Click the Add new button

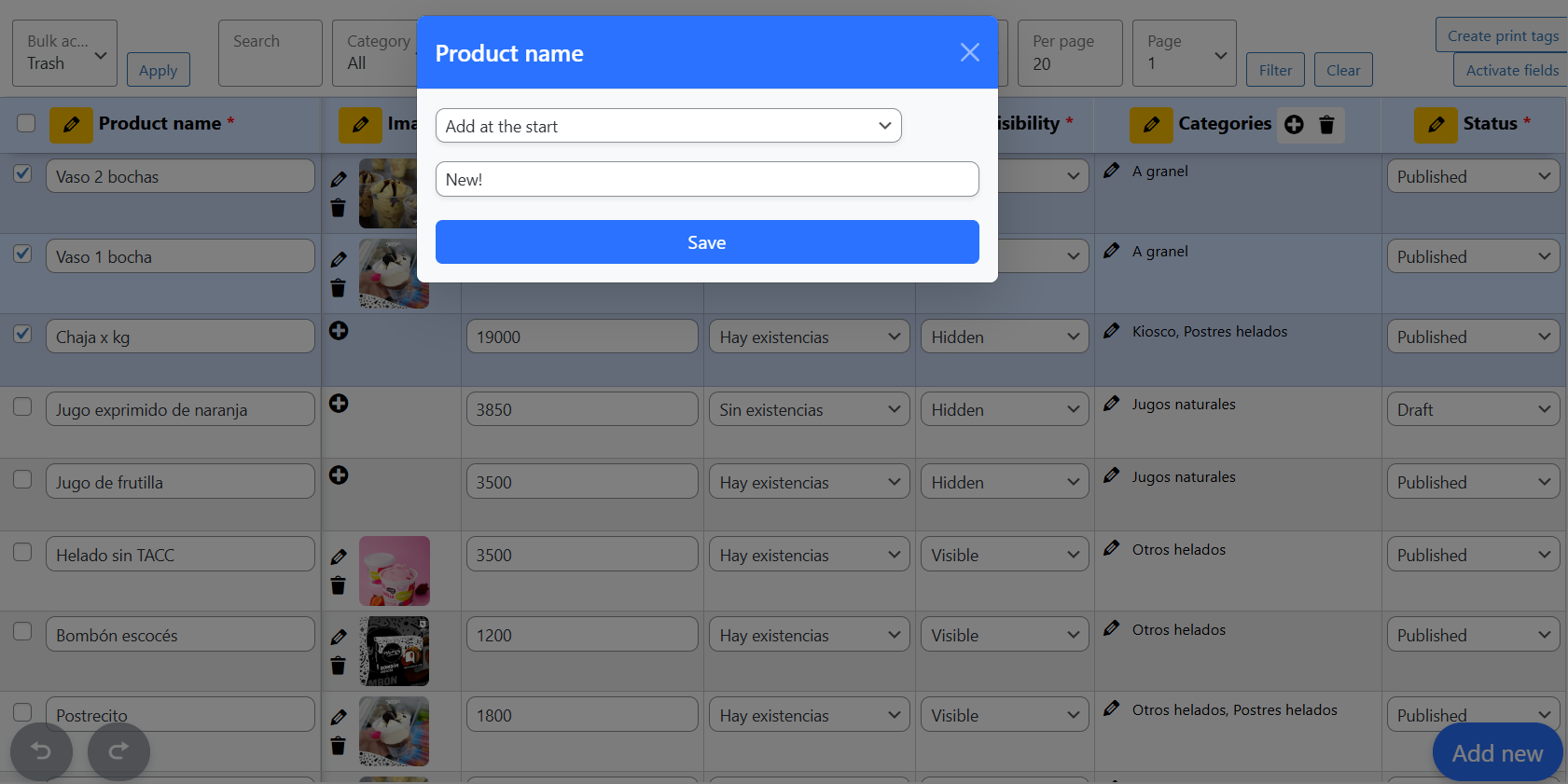(x=1496, y=753)
